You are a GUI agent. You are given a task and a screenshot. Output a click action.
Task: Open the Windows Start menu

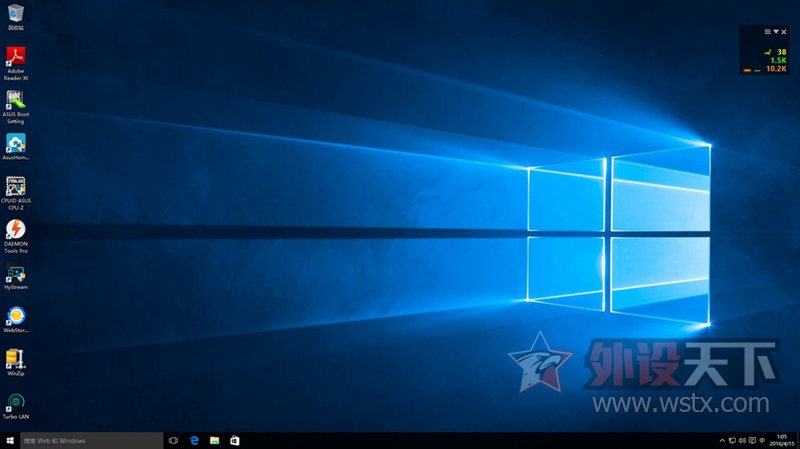(10, 440)
